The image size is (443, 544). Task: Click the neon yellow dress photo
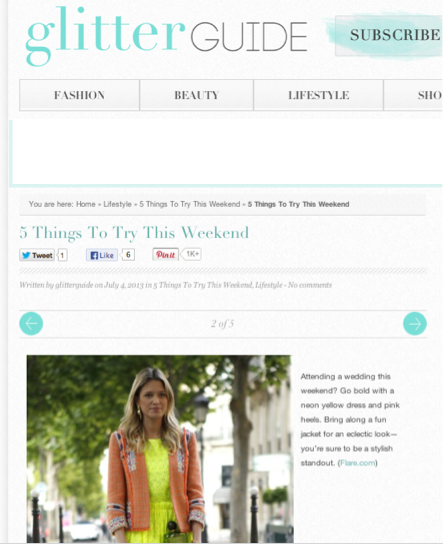point(160,449)
